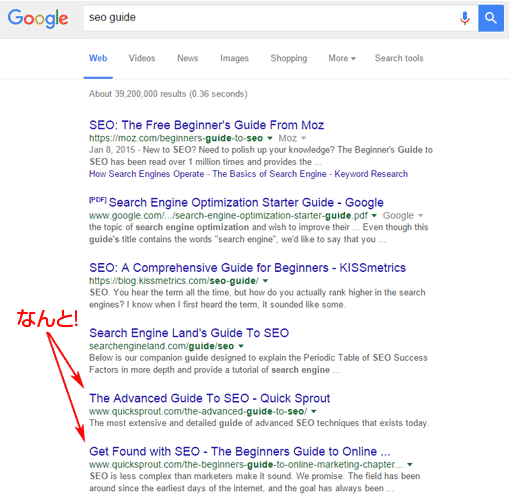Image resolution: width=509 pixels, height=500 pixels.
Task: Click the microphone voice search icon
Action: point(465,18)
